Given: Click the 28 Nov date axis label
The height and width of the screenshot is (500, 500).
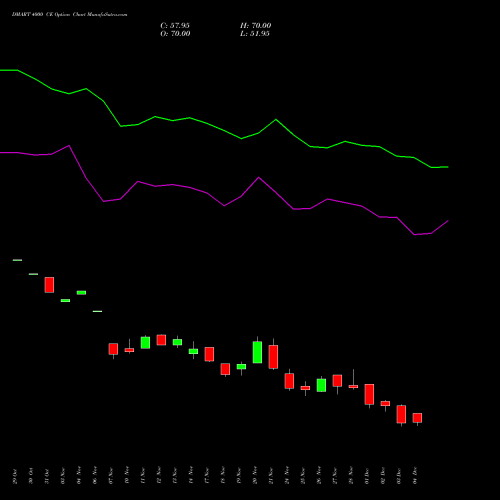Looking at the screenshot, I should click(x=351, y=476).
